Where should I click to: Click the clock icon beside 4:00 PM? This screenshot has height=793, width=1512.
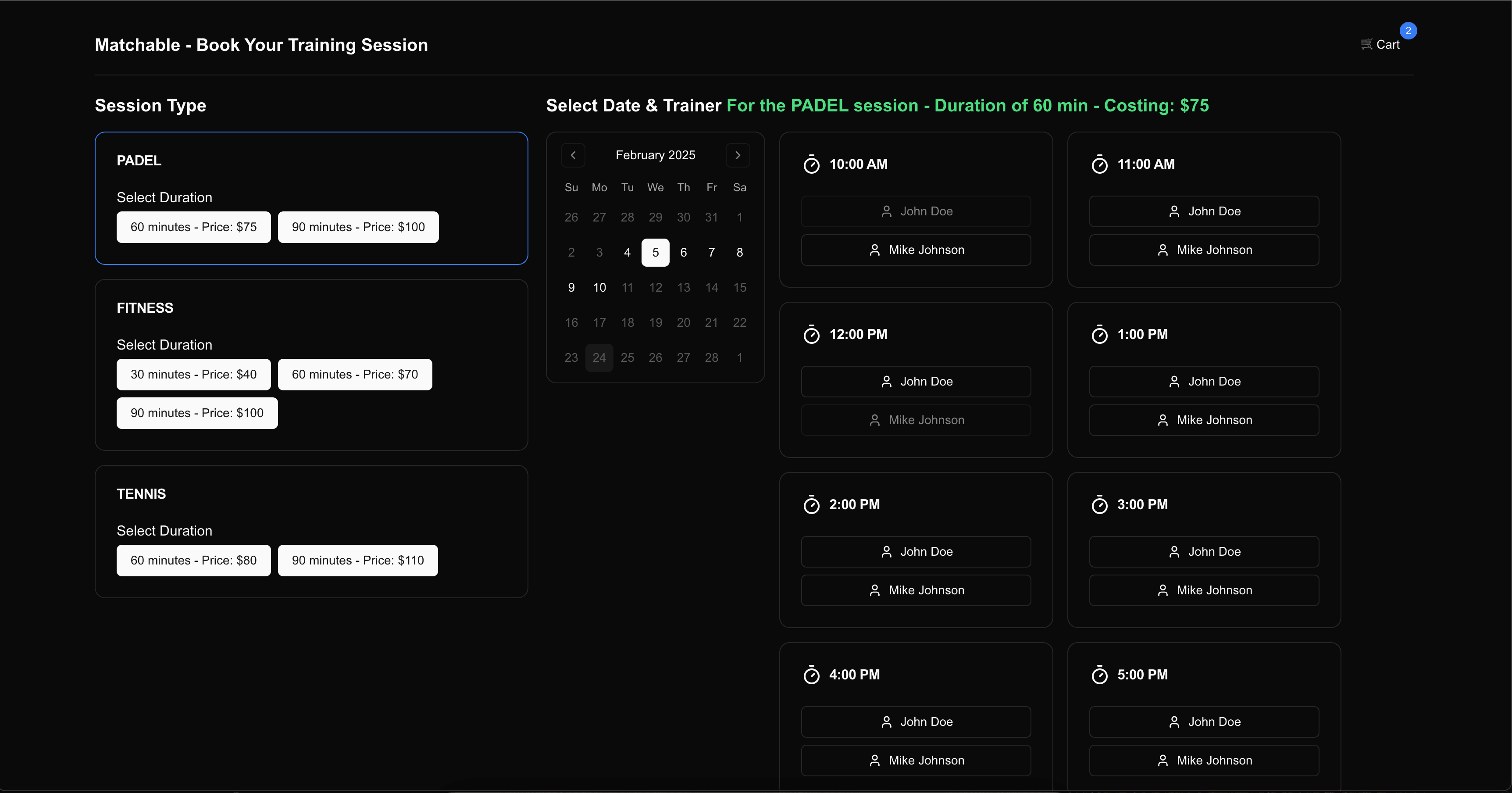[x=812, y=675]
